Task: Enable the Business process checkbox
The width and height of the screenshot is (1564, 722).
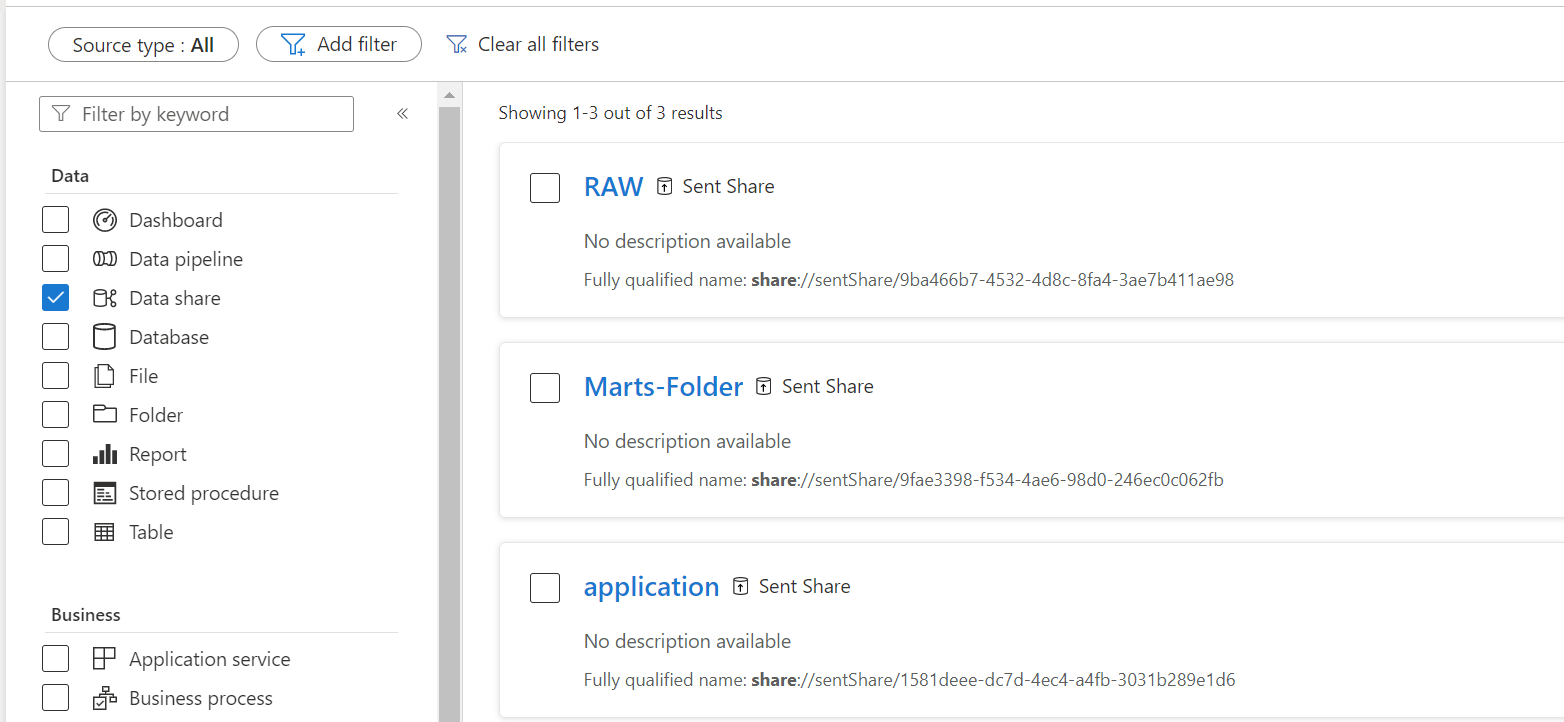Action: pyautogui.click(x=56, y=698)
